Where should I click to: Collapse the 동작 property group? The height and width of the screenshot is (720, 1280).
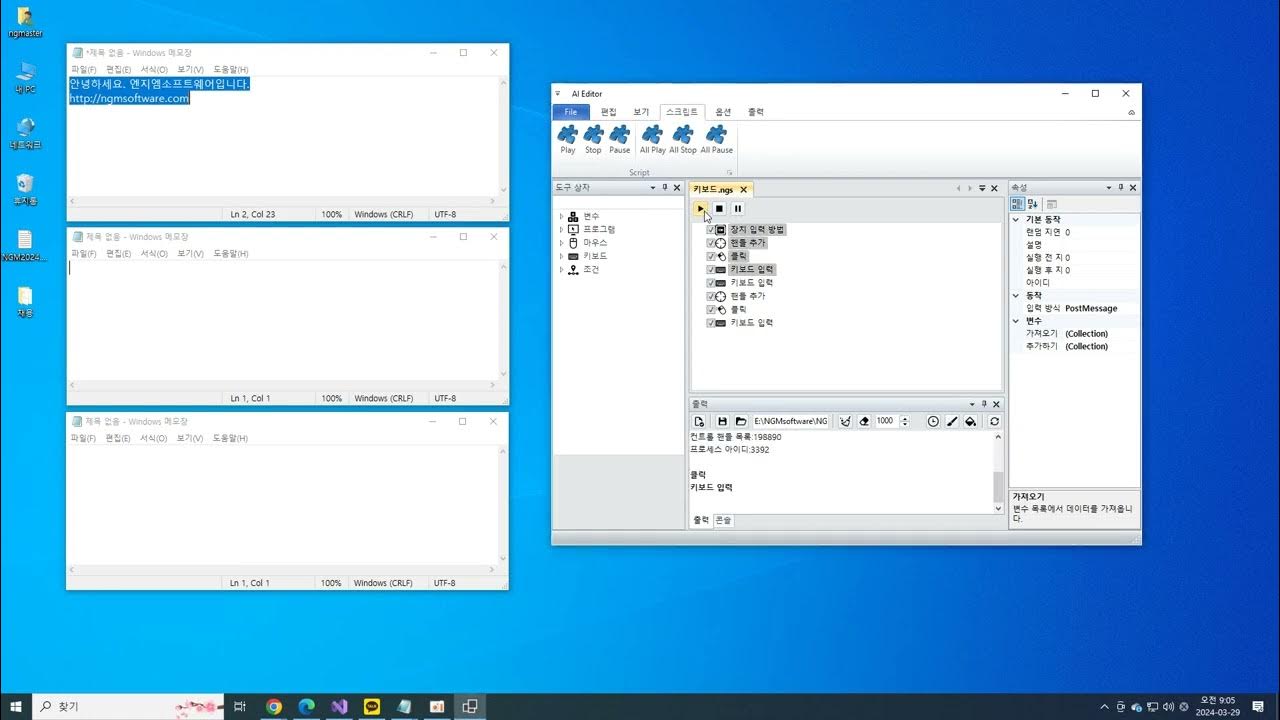coord(1016,296)
